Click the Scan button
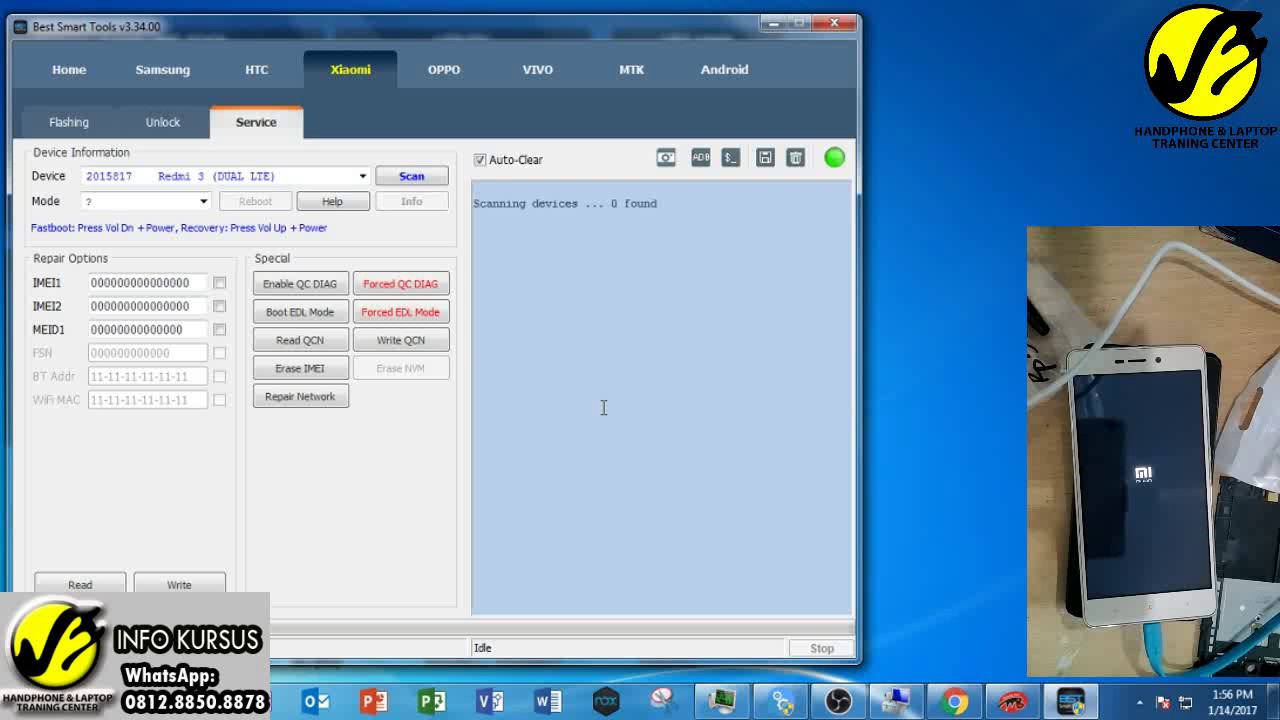The height and width of the screenshot is (720, 1280). point(412,176)
